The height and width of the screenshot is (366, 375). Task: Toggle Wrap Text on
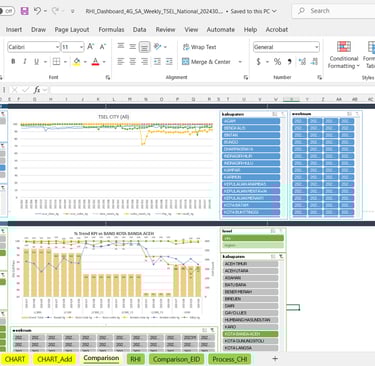click(200, 47)
